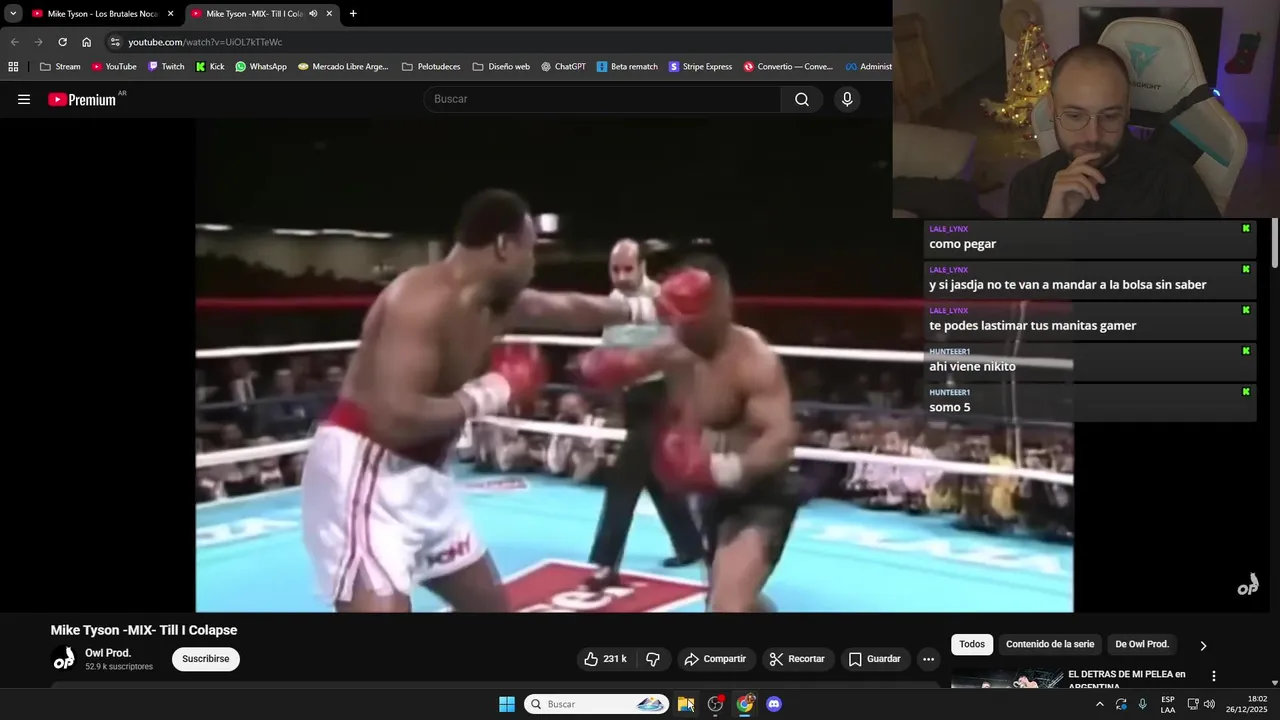Viewport: 1280px width, 720px height.
Task: Open Chrome from the taskbar
Action: 745,704
